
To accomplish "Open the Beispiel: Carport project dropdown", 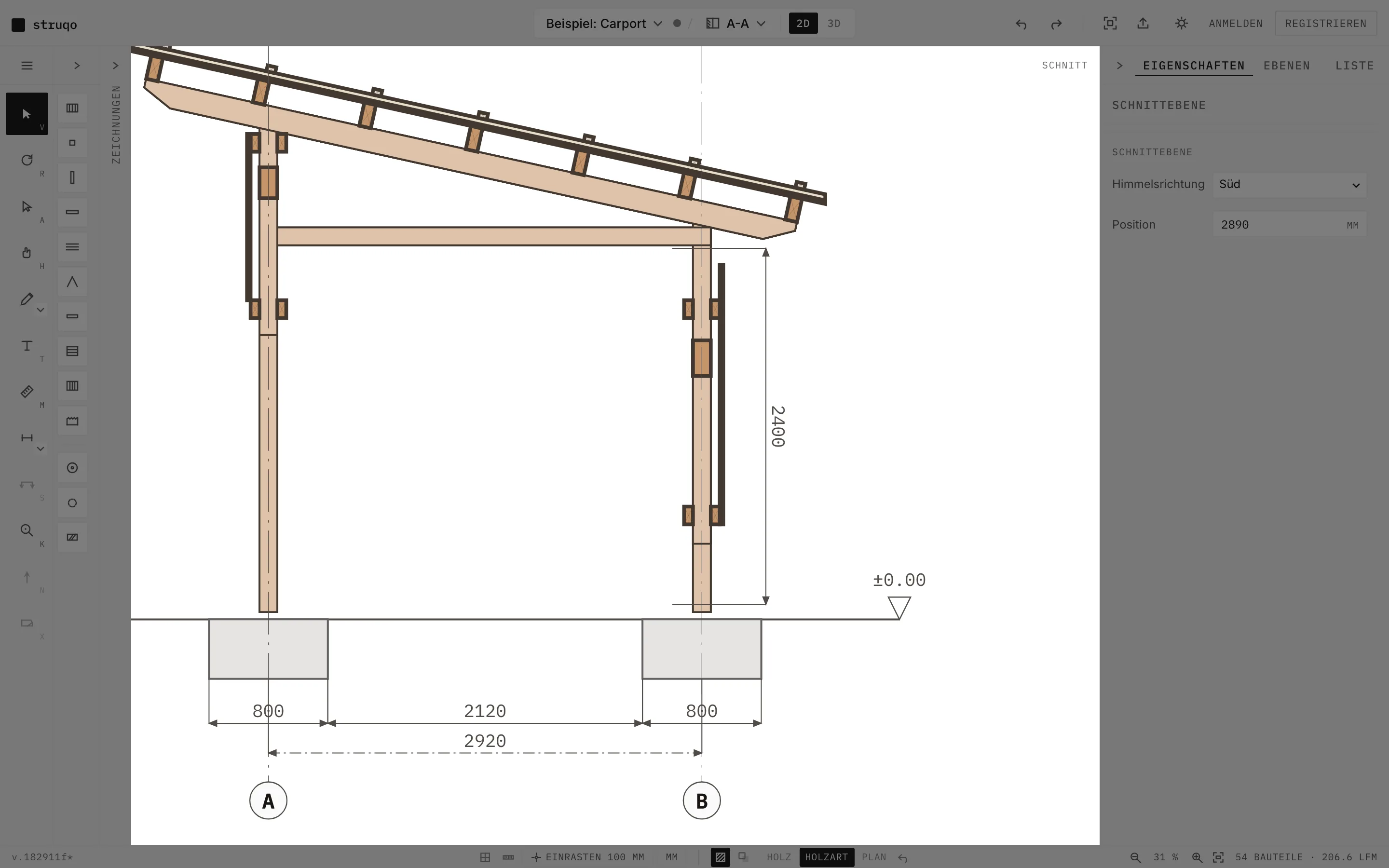I will 604,24.
